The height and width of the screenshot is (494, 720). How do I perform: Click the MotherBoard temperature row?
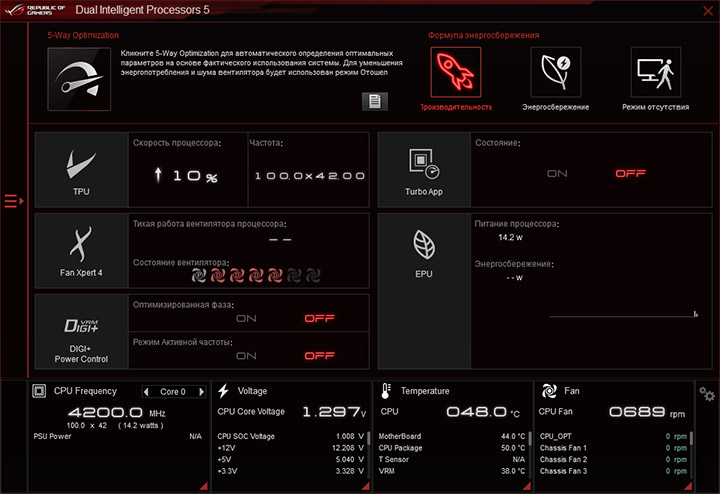point(452,436)
